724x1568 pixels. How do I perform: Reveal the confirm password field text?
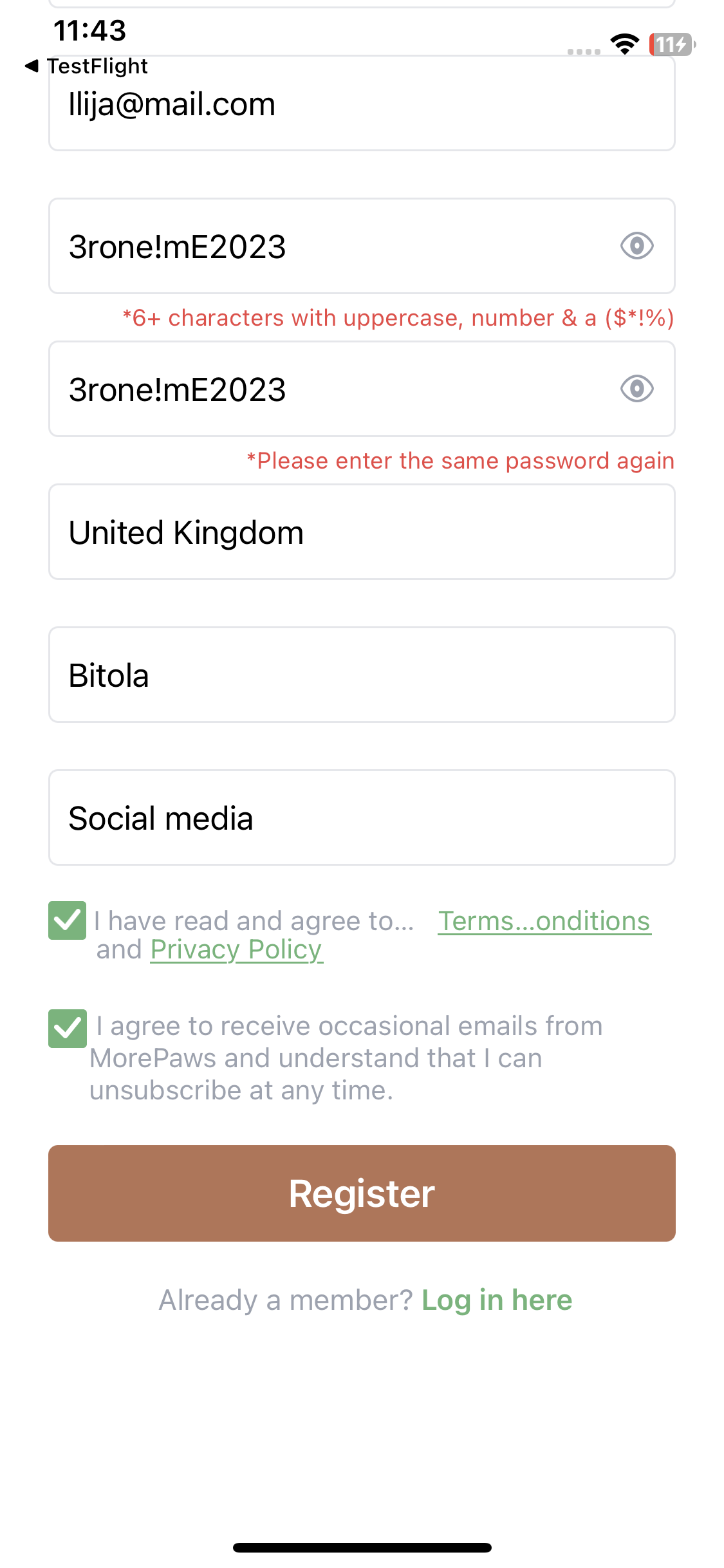pyautogui.click(x=636, y=389)
